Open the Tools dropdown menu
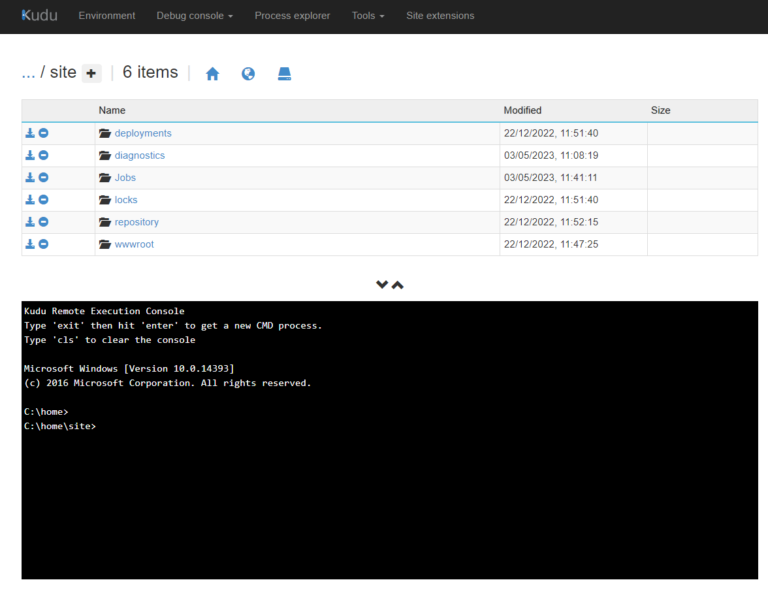Screen dimensions: 768x597 pos(368,16)
